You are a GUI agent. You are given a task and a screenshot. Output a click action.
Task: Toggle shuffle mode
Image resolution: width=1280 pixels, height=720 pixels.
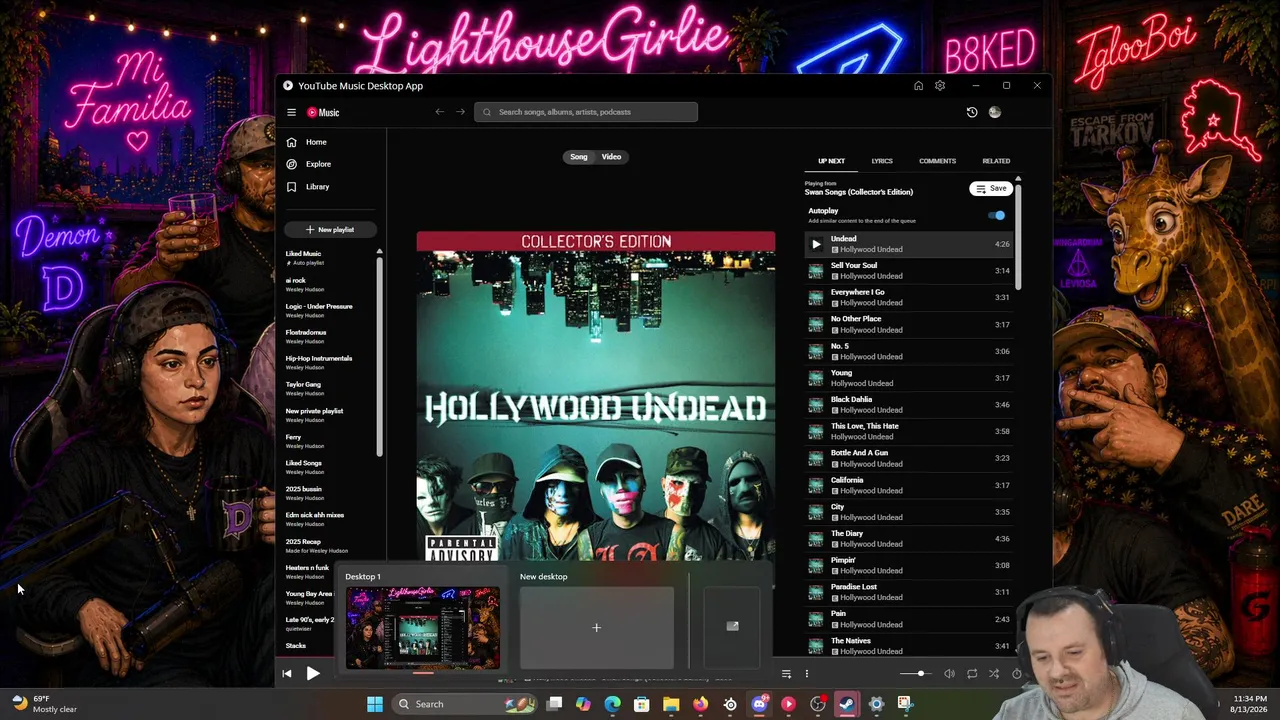click(993, 674)
